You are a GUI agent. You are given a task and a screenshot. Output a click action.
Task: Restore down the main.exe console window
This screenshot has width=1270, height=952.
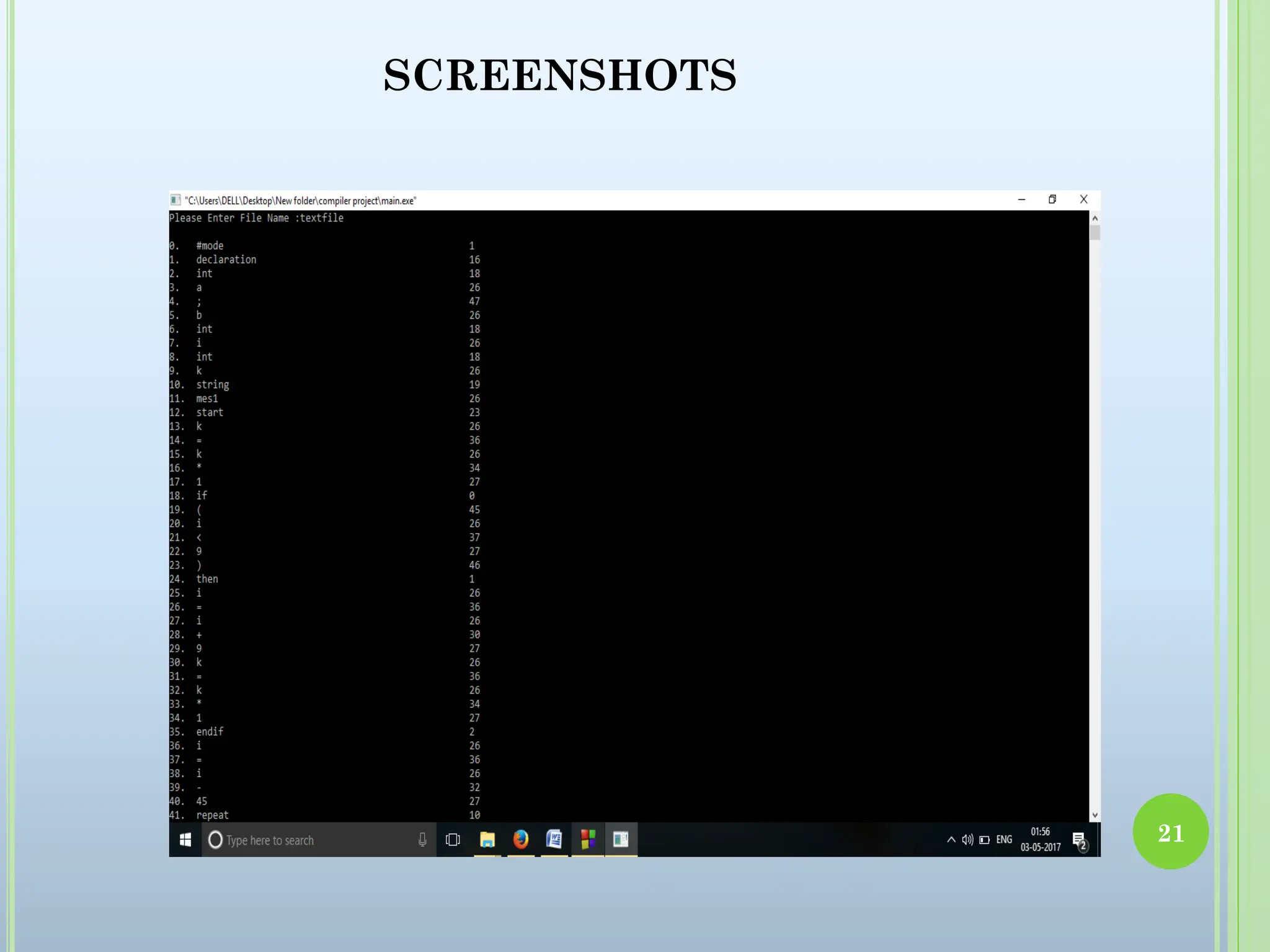point(1052,200)
